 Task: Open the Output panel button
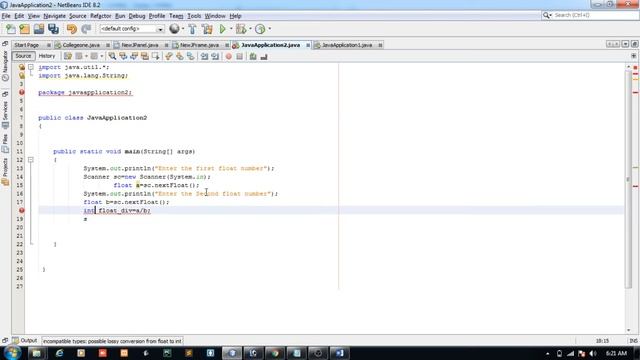(x=25, y=340)
